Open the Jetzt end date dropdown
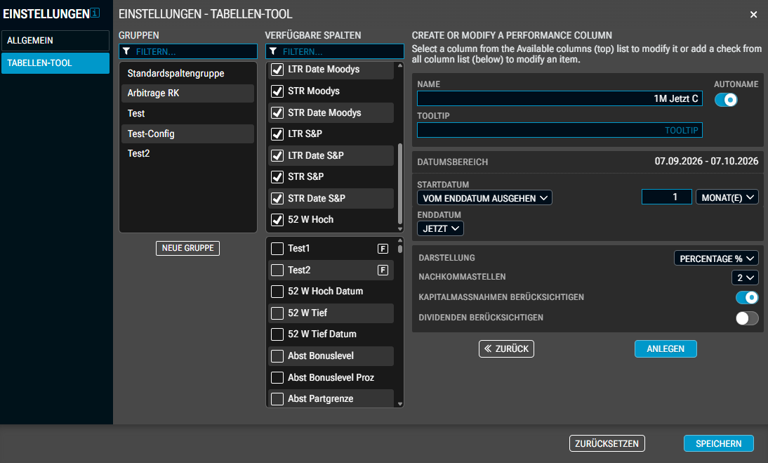The image size is (768, 463). click(440, 228)
